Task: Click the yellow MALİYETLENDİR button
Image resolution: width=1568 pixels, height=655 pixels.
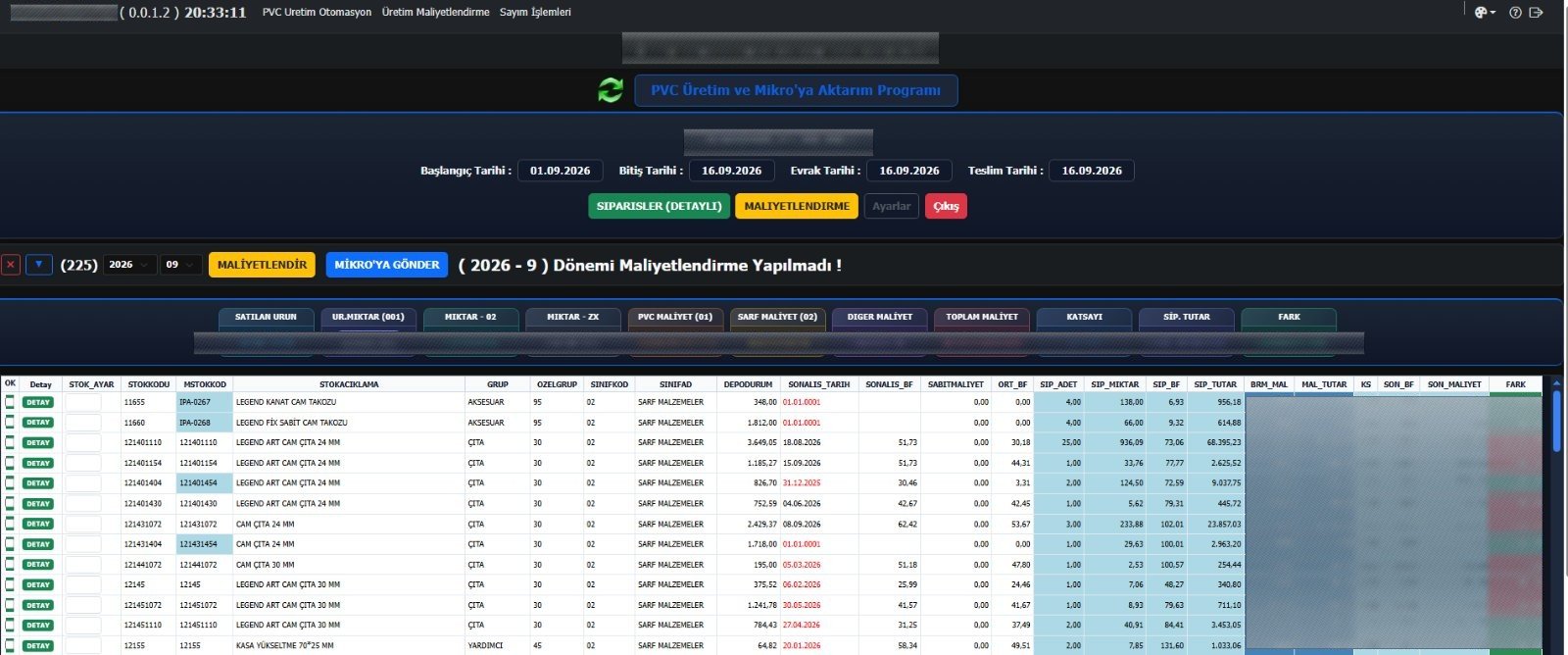Action: 262,265
